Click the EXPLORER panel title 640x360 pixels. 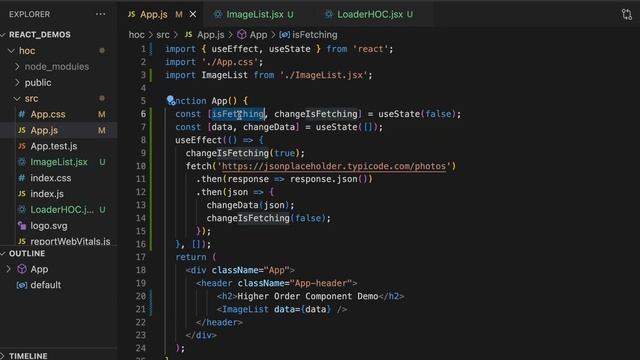tap(29, 14)
